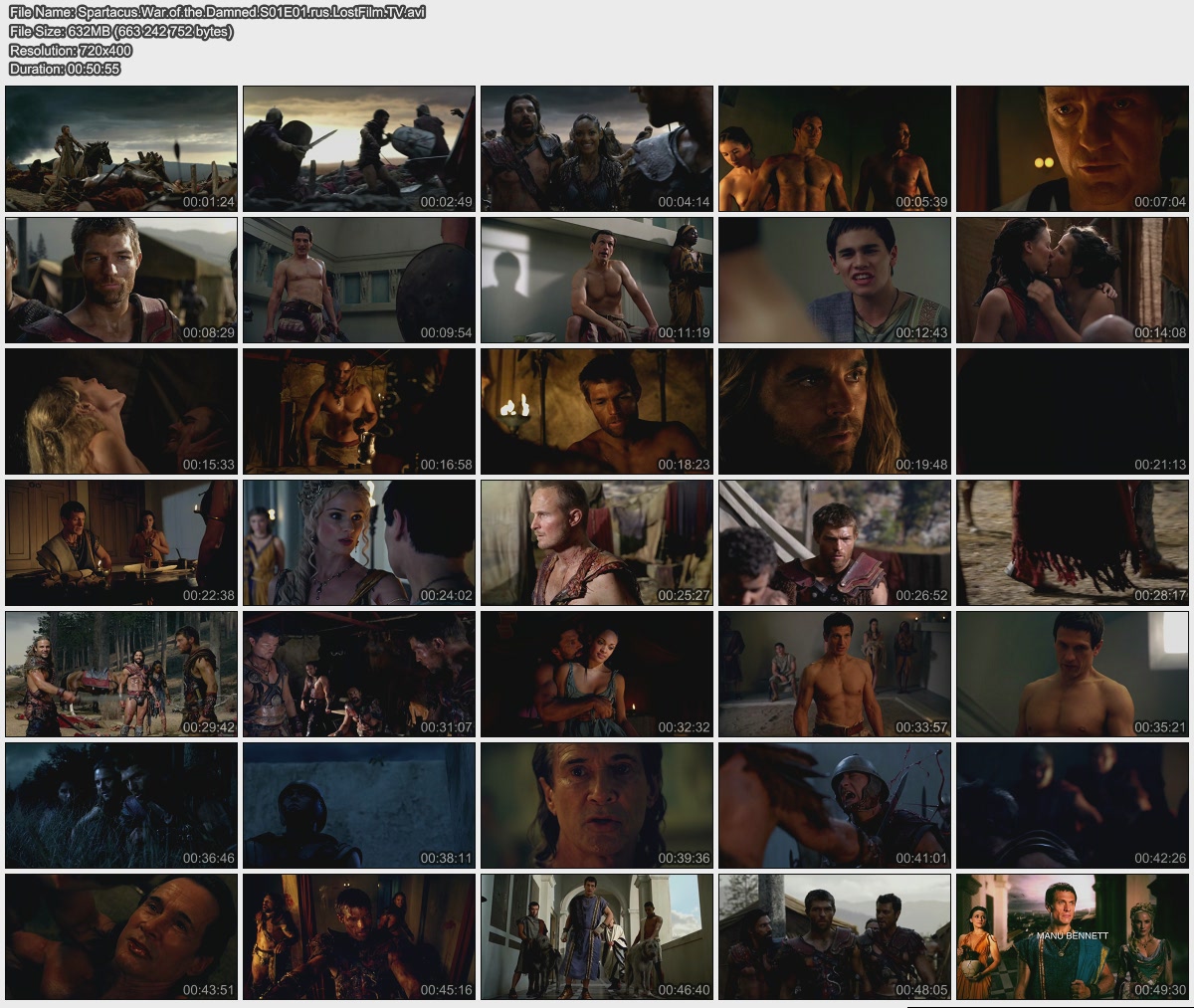Screen dimensions: 1194x1008
Task: Click the frame timestamped 00:33:57
Action: coord(835,674)
